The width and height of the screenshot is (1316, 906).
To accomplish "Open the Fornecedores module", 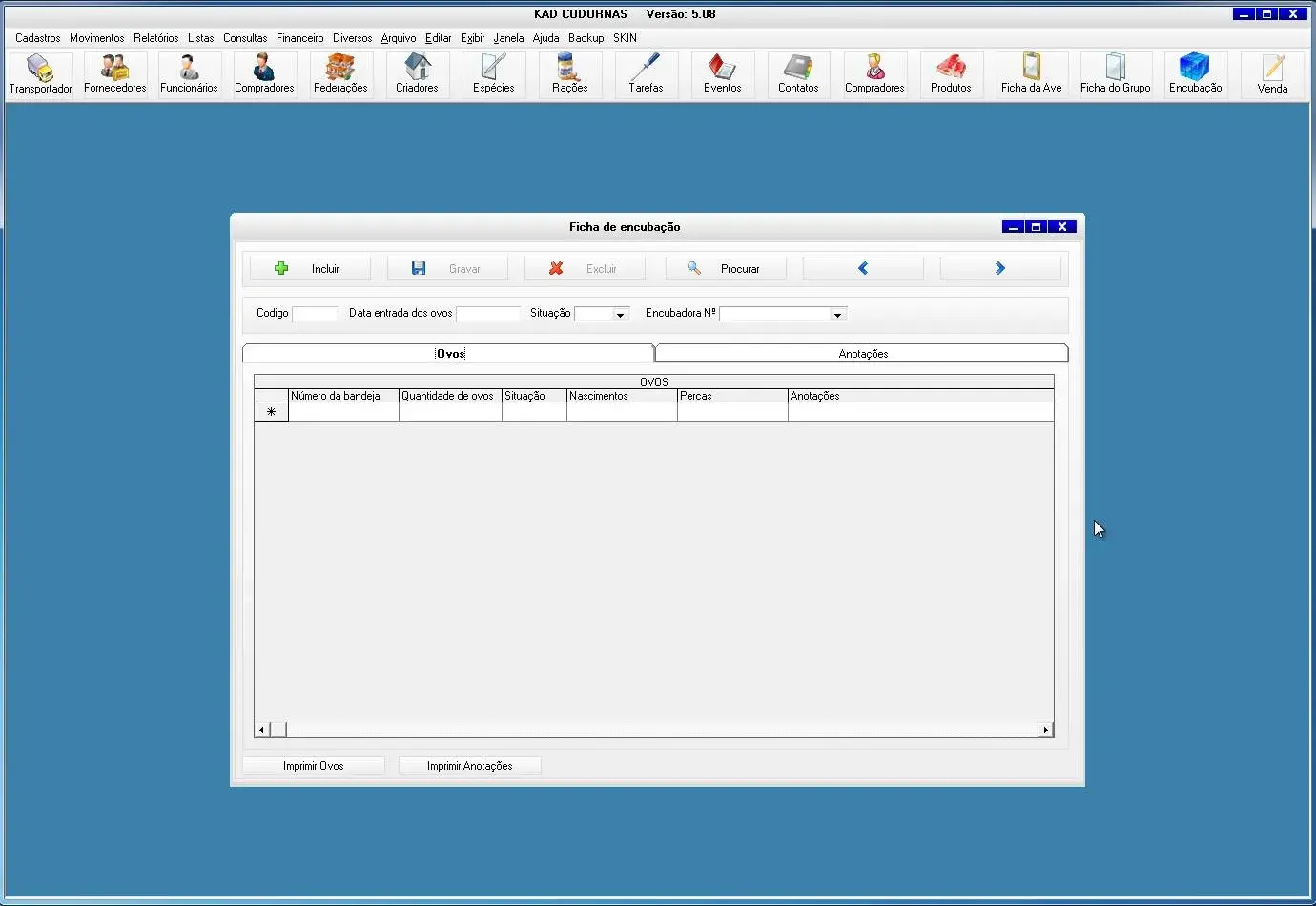I will (114, 74).
